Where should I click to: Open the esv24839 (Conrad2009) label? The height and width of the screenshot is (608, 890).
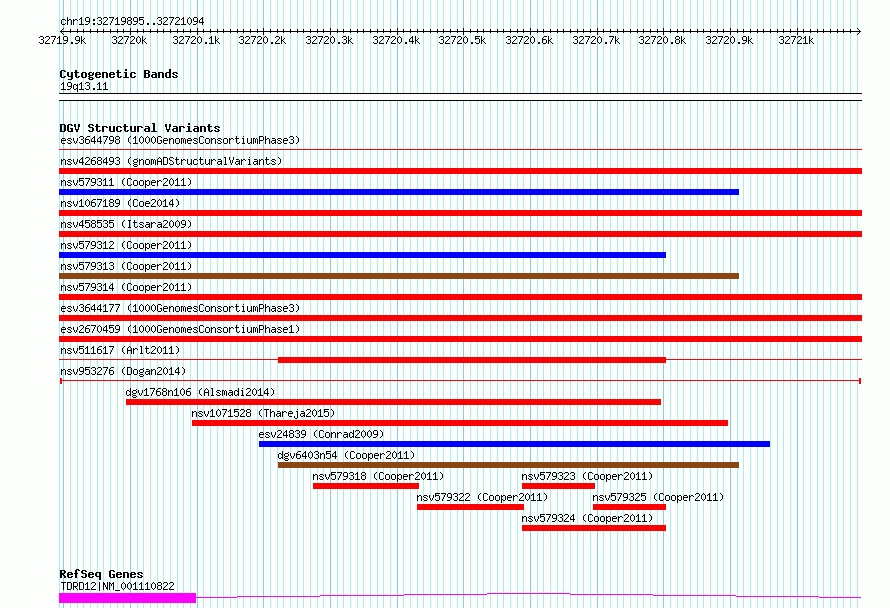[x=321, y=434]
